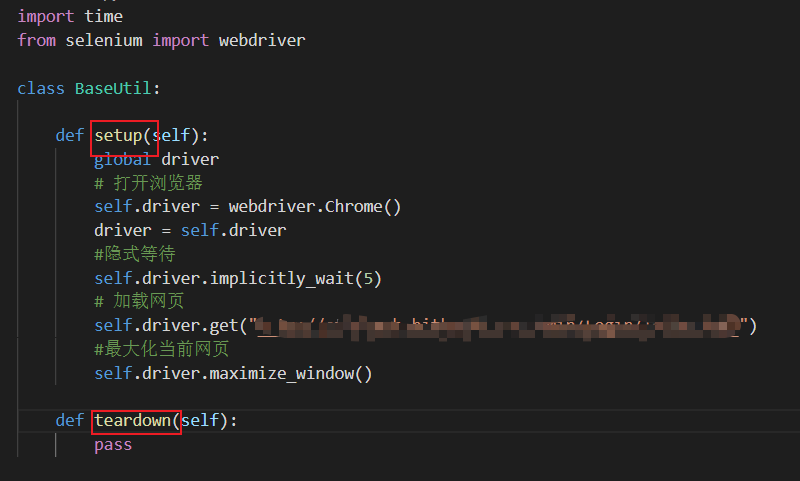Click the comment '# 加载网页'
The width and height of the screenshot is (800, 481).
(139, 301)
